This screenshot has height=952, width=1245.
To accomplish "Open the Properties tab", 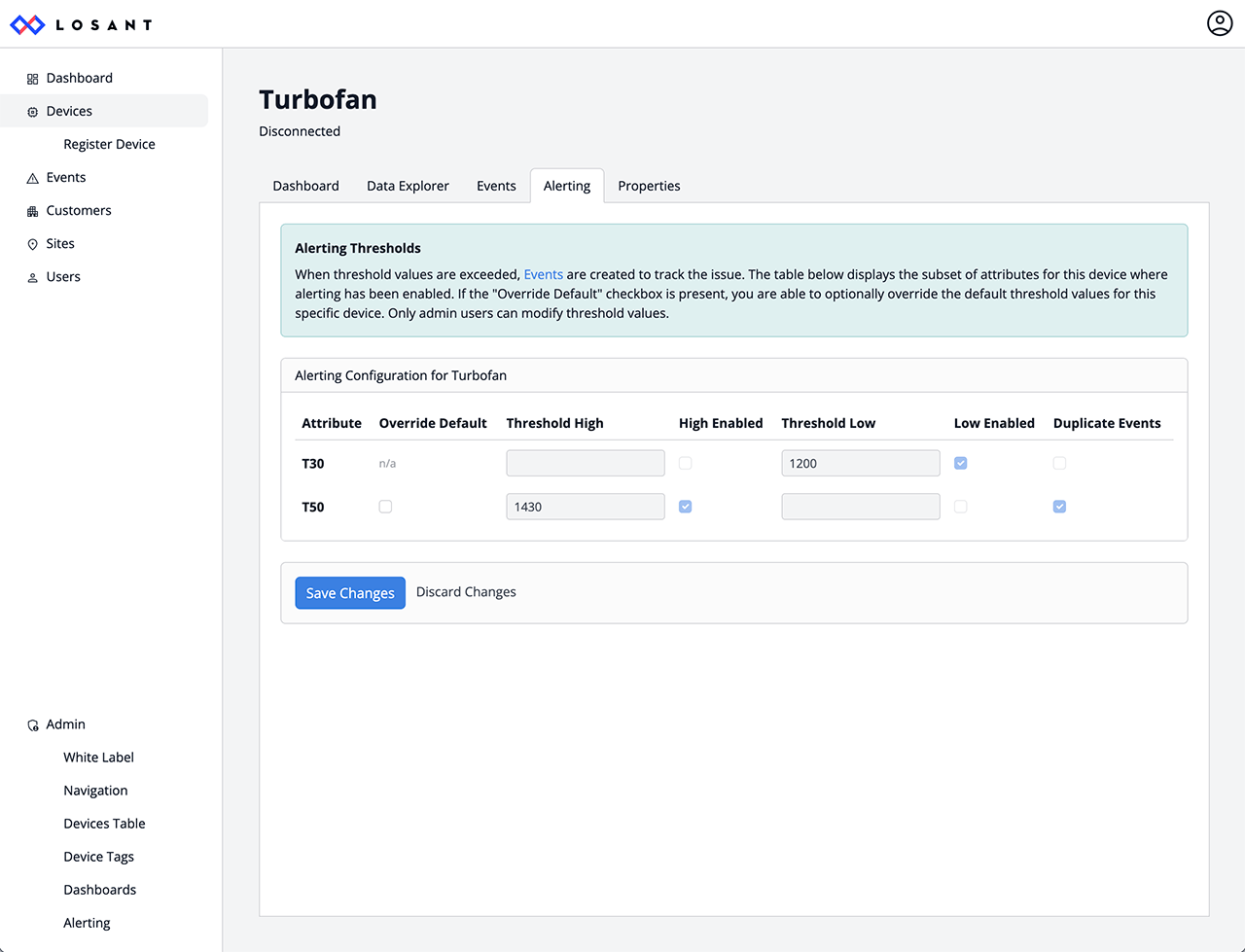I will coord(649,185).
